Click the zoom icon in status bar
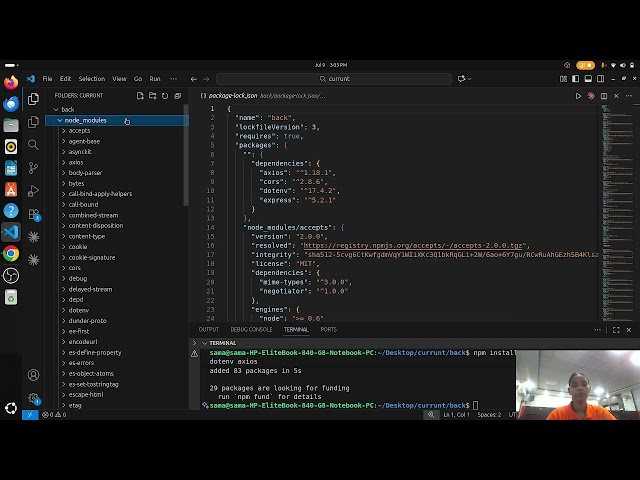 [431, 415]
